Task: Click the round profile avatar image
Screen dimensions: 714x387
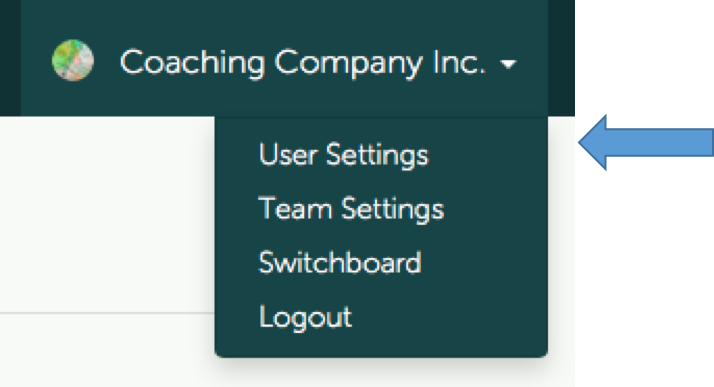Action: (73, 60)
